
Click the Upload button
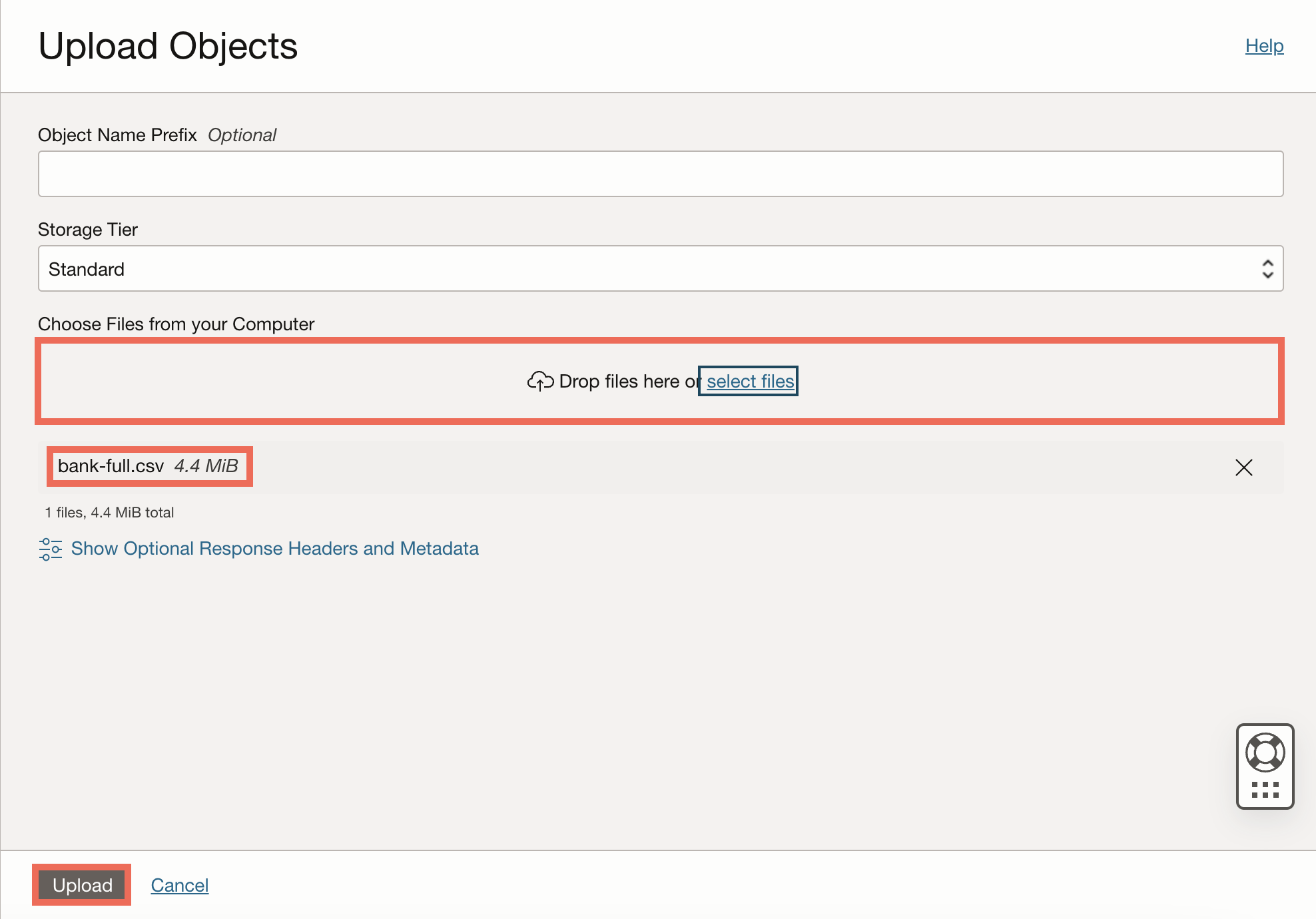pos(82,885)
